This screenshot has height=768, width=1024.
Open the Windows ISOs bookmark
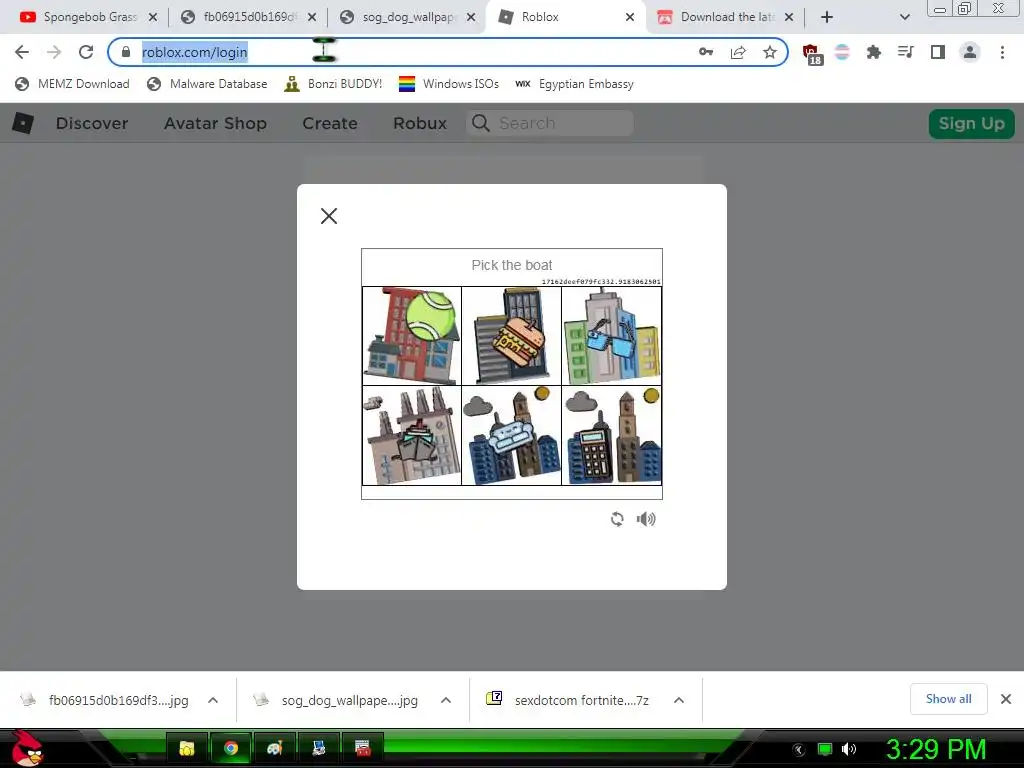(x=449, y=84)
